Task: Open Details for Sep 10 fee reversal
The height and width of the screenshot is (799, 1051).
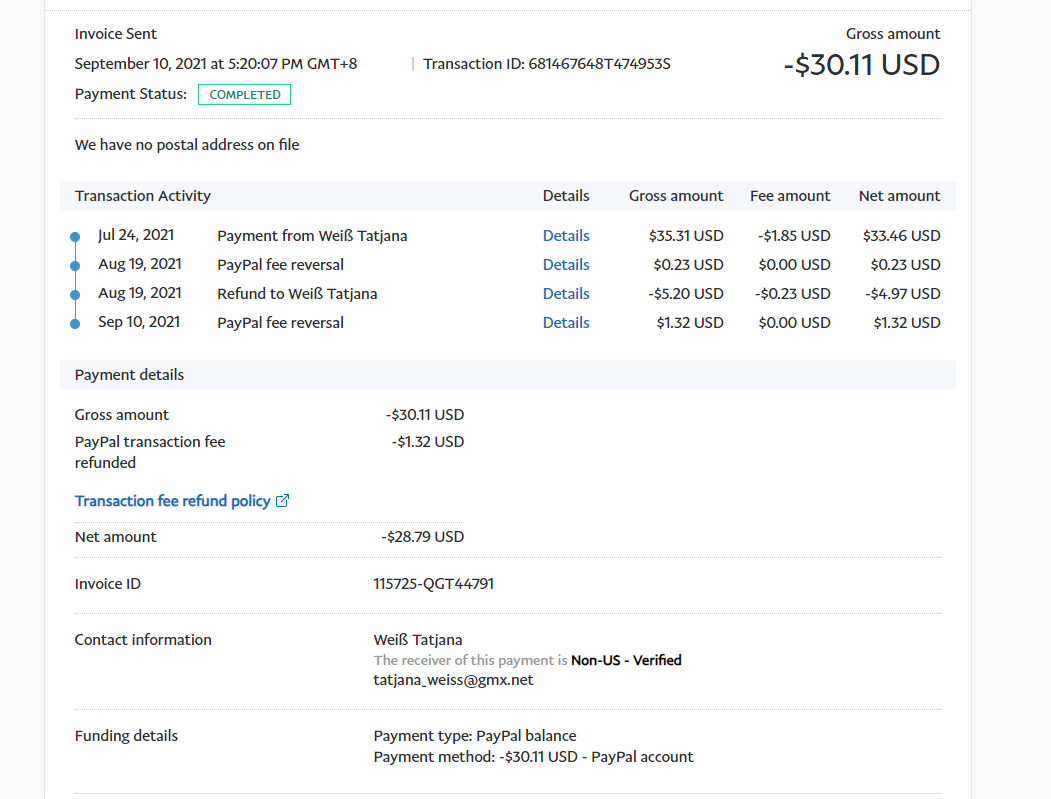Action: [566, 323]
